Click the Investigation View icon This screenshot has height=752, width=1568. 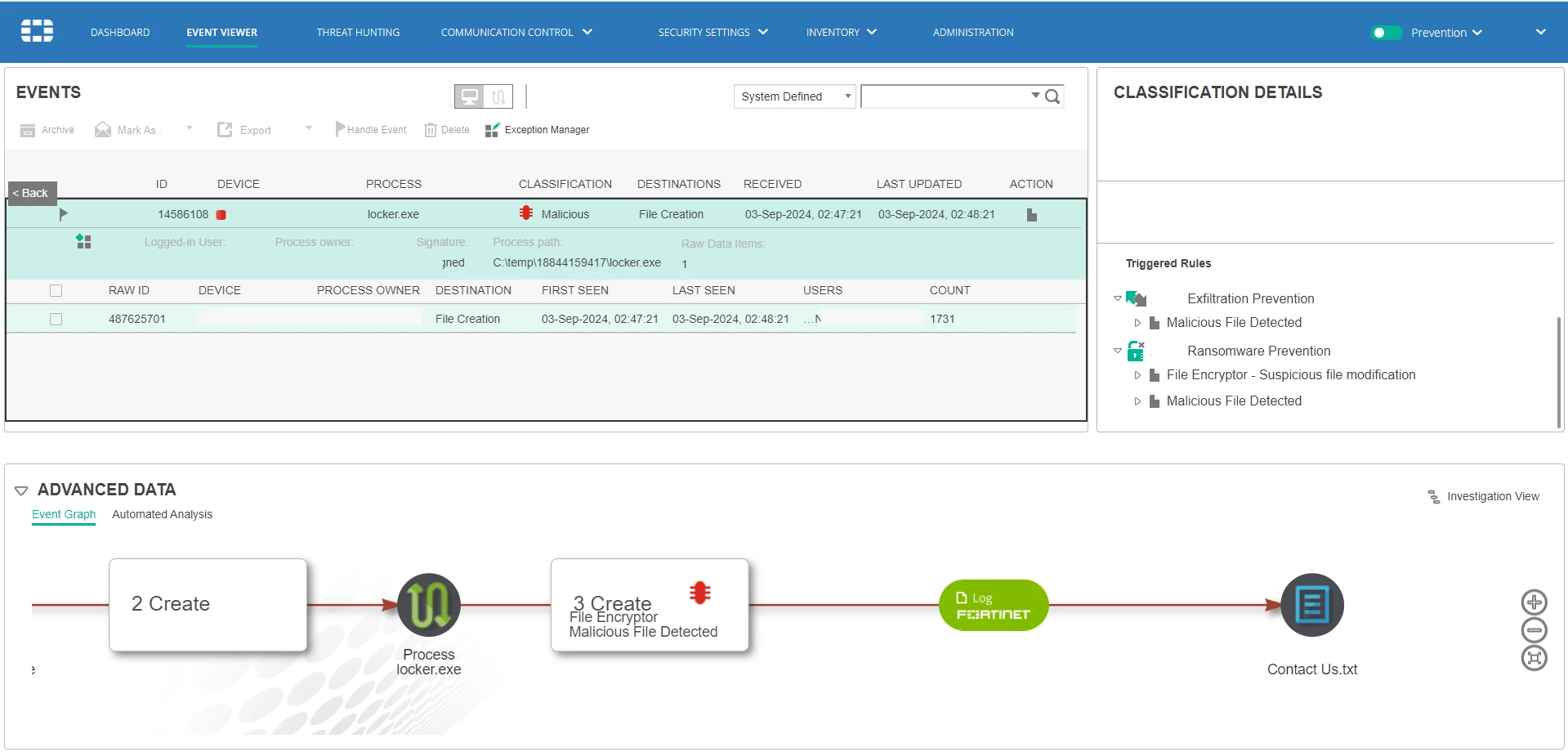pos(1434,497)
